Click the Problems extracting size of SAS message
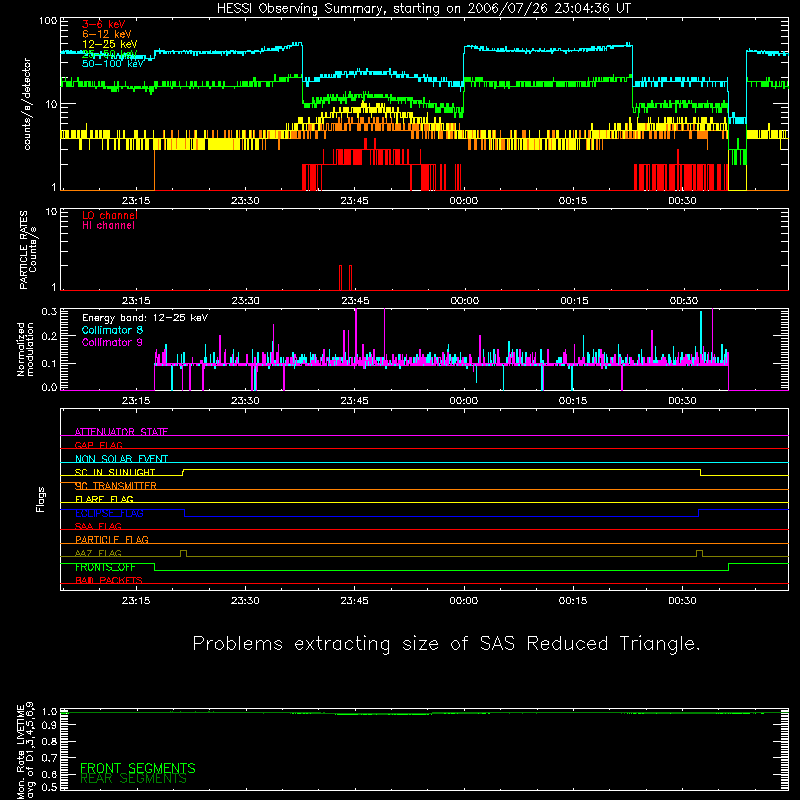 [446, 644]
